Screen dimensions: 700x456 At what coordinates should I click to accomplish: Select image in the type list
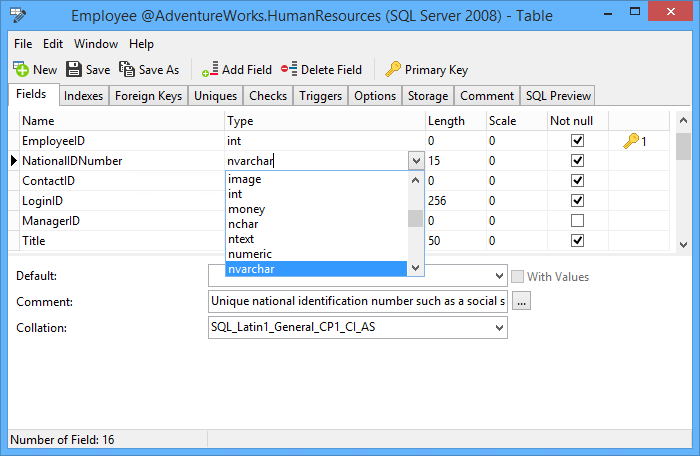[316, 179]
